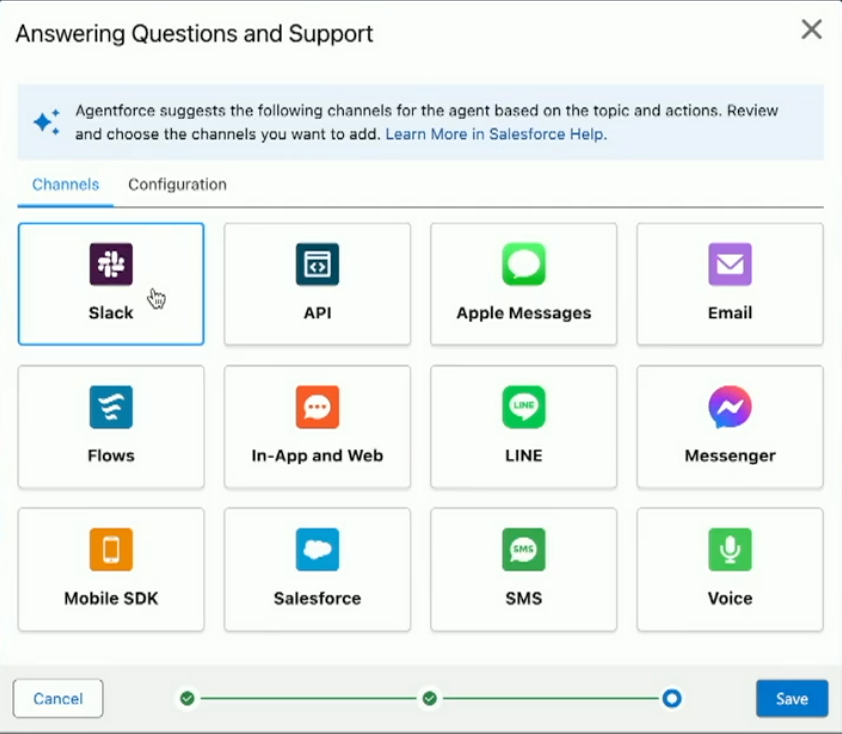Pick the Email channel icon
This screenshot has width=842, height=734.
(x=730, y=264)
